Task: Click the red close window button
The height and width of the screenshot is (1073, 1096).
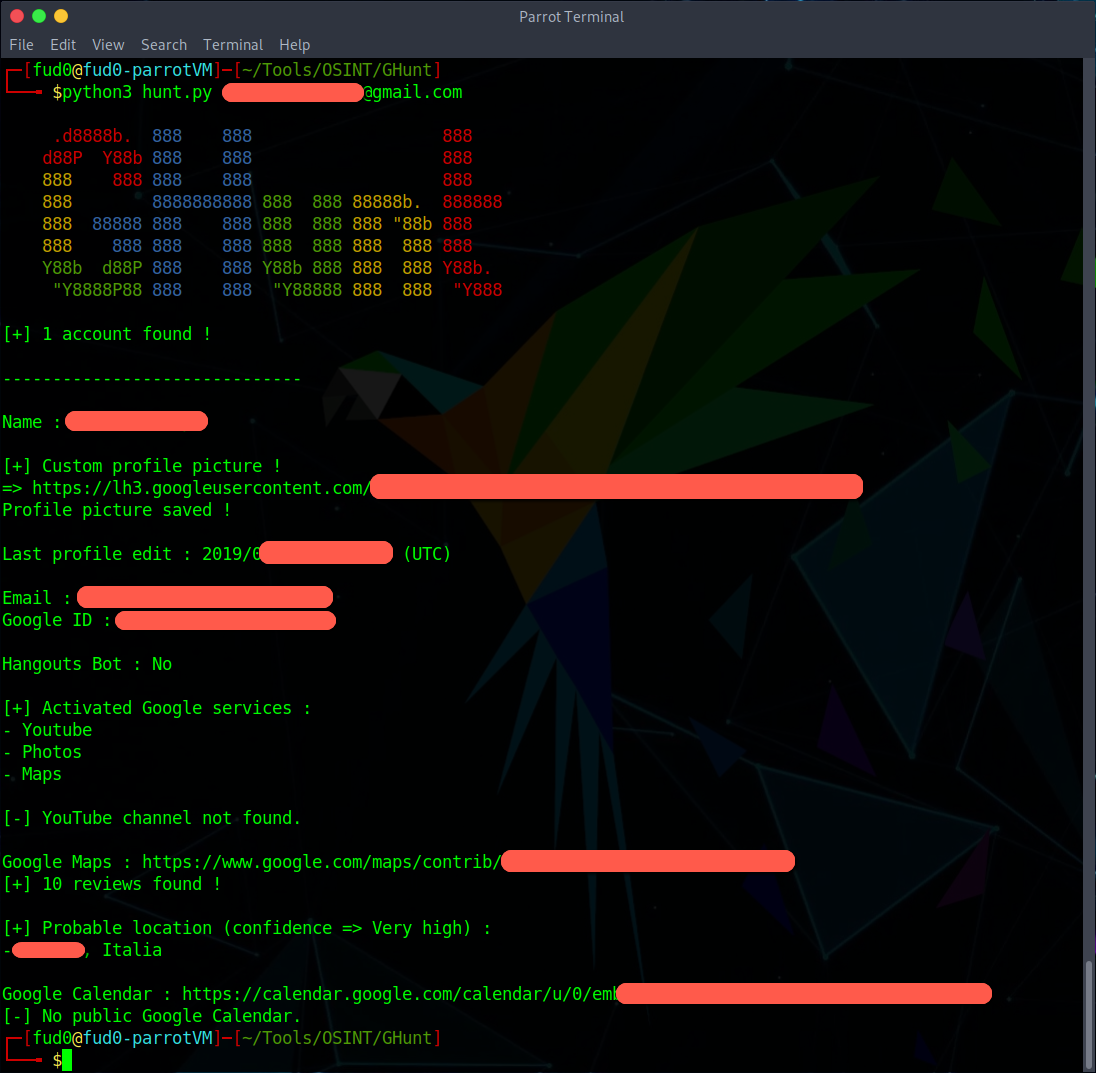Action: pyautogui.click(x=16, y=16)
